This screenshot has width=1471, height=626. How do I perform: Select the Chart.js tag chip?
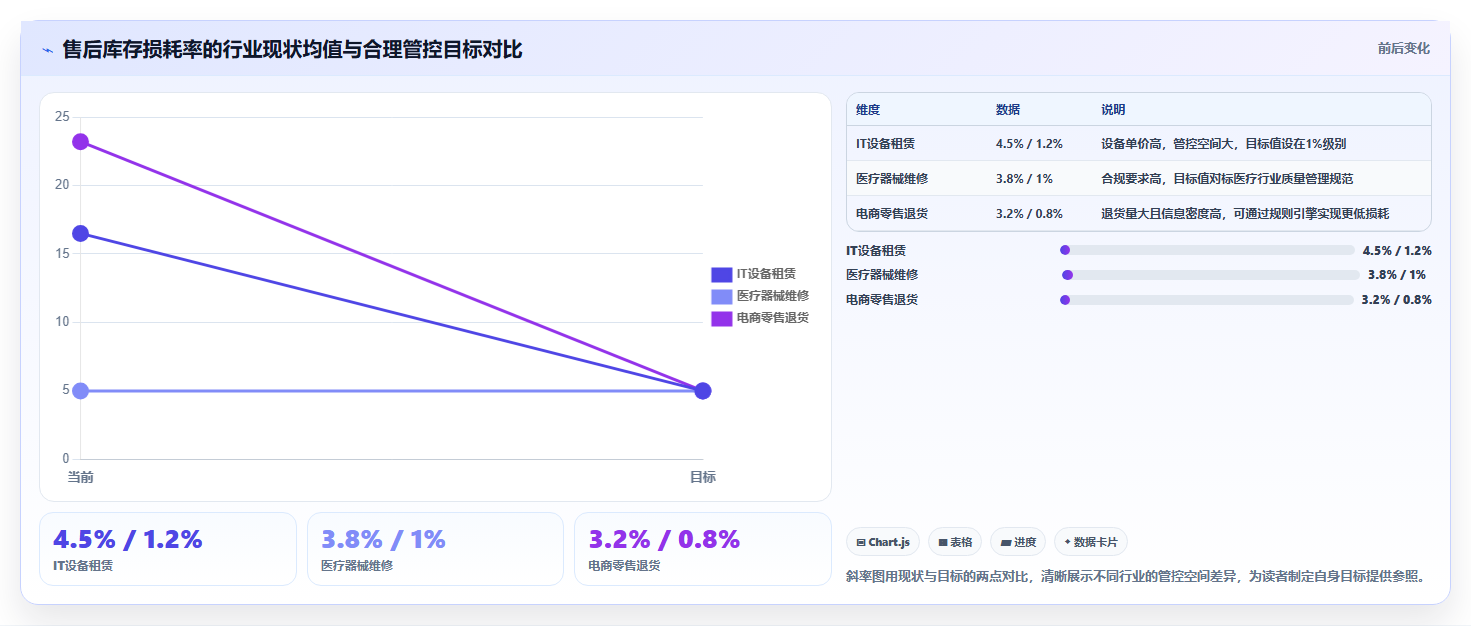coord(882,542)
